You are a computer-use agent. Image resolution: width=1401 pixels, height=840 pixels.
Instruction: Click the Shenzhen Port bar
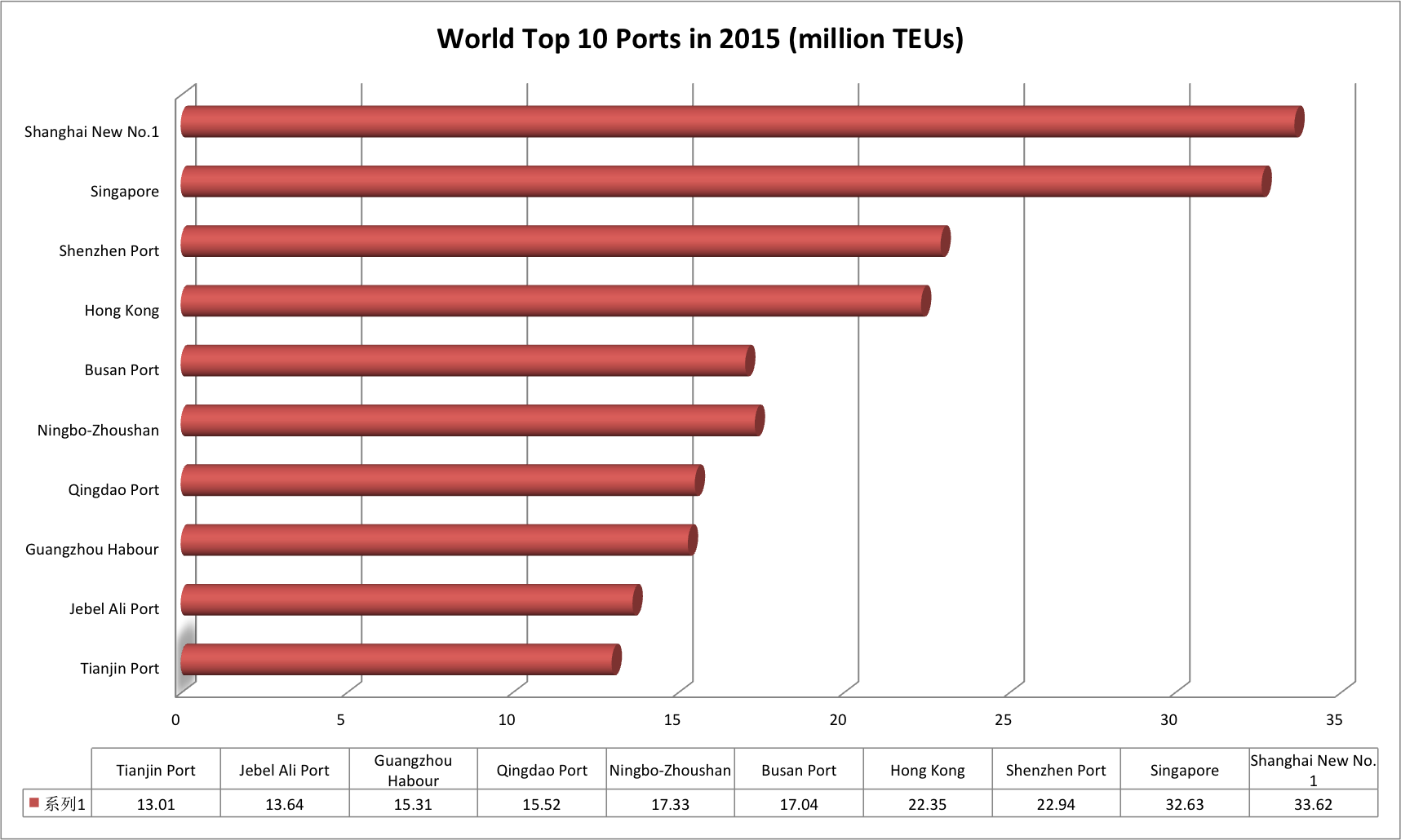click(x=565, y=241)
